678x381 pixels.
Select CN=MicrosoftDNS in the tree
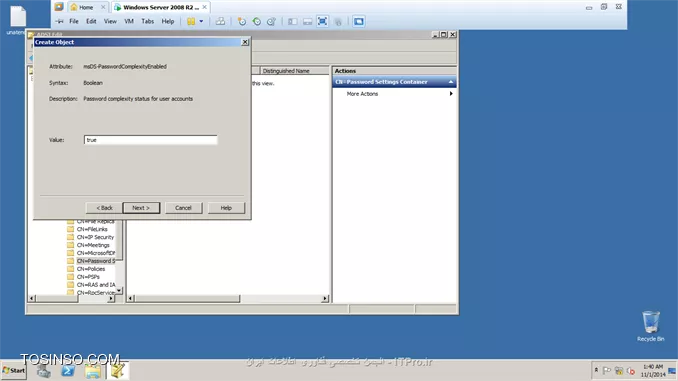(96, 253)
